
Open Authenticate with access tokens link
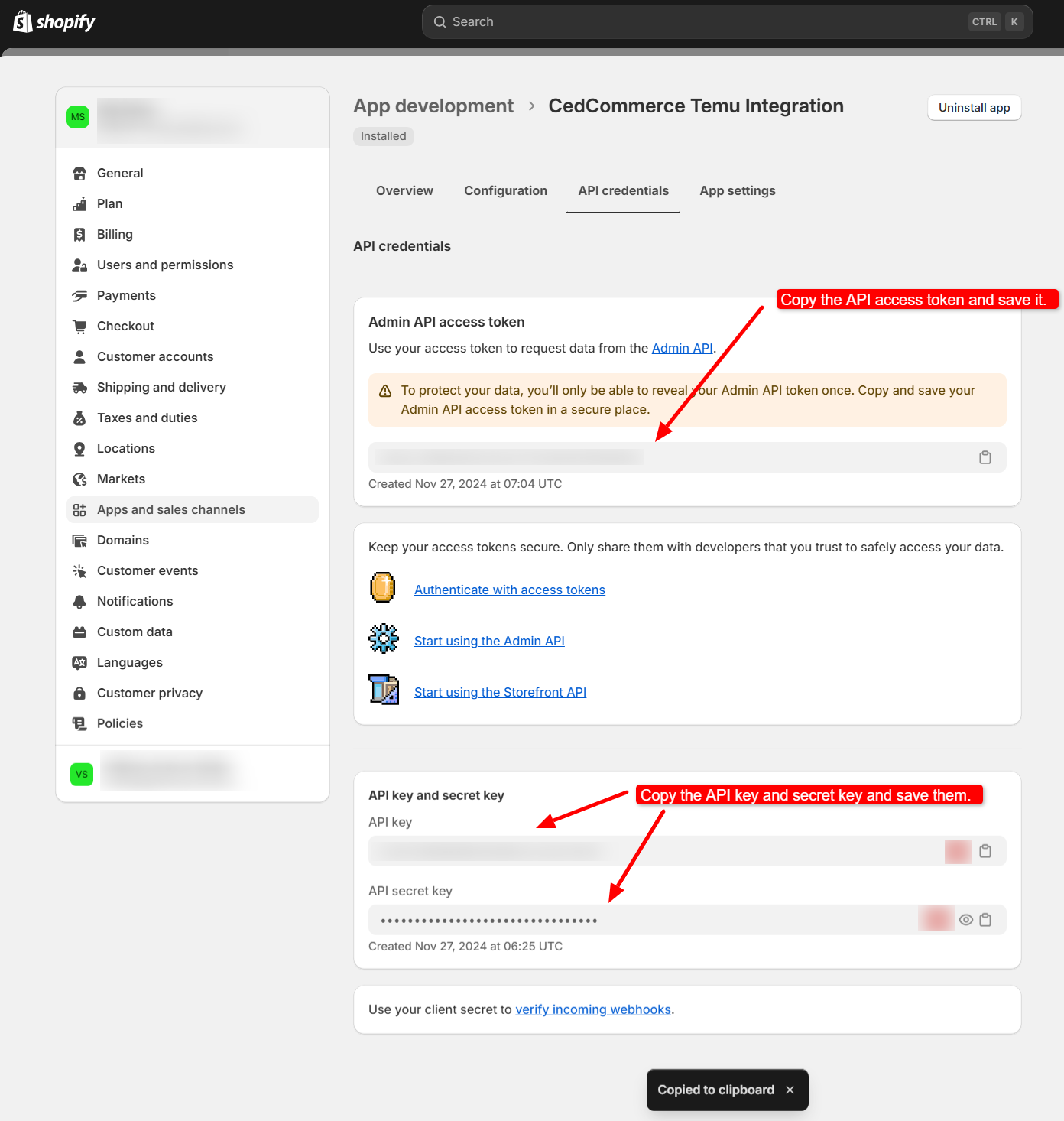[x=510, y=590]
